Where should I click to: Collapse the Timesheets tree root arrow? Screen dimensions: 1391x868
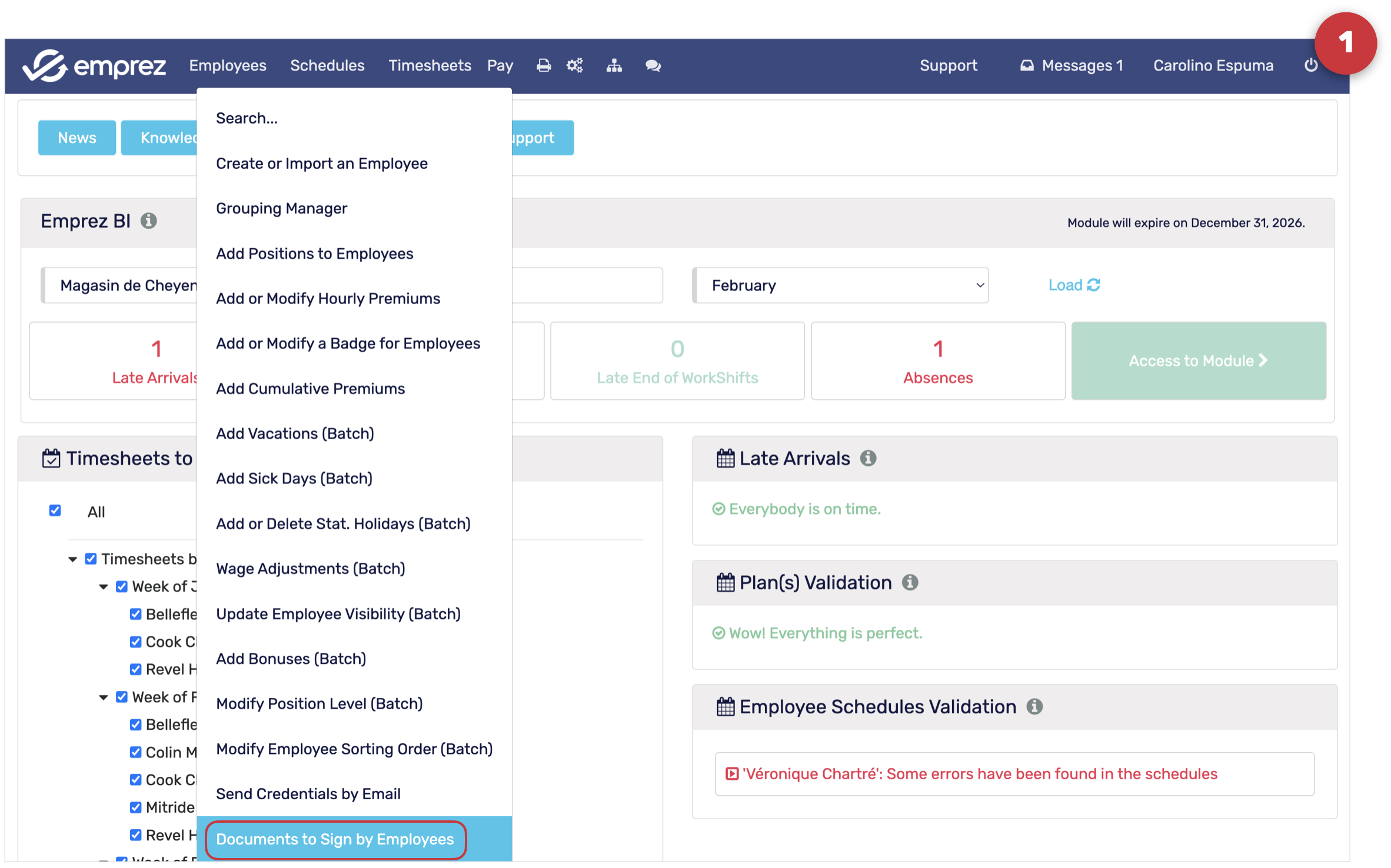click(72, 559)
